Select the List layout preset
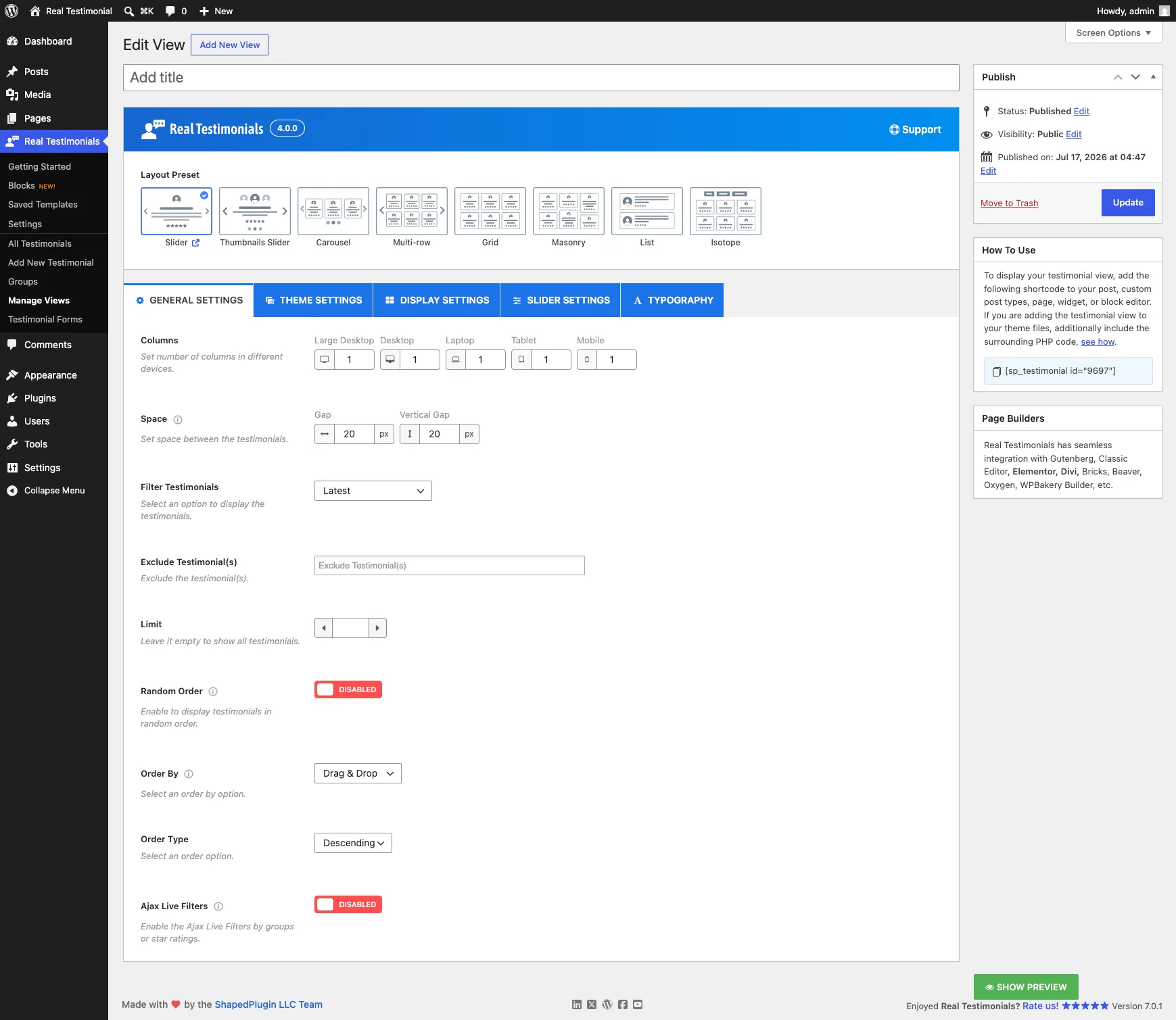The height and width of the screenshot is (1020, 1176). [x=647, y=212]
